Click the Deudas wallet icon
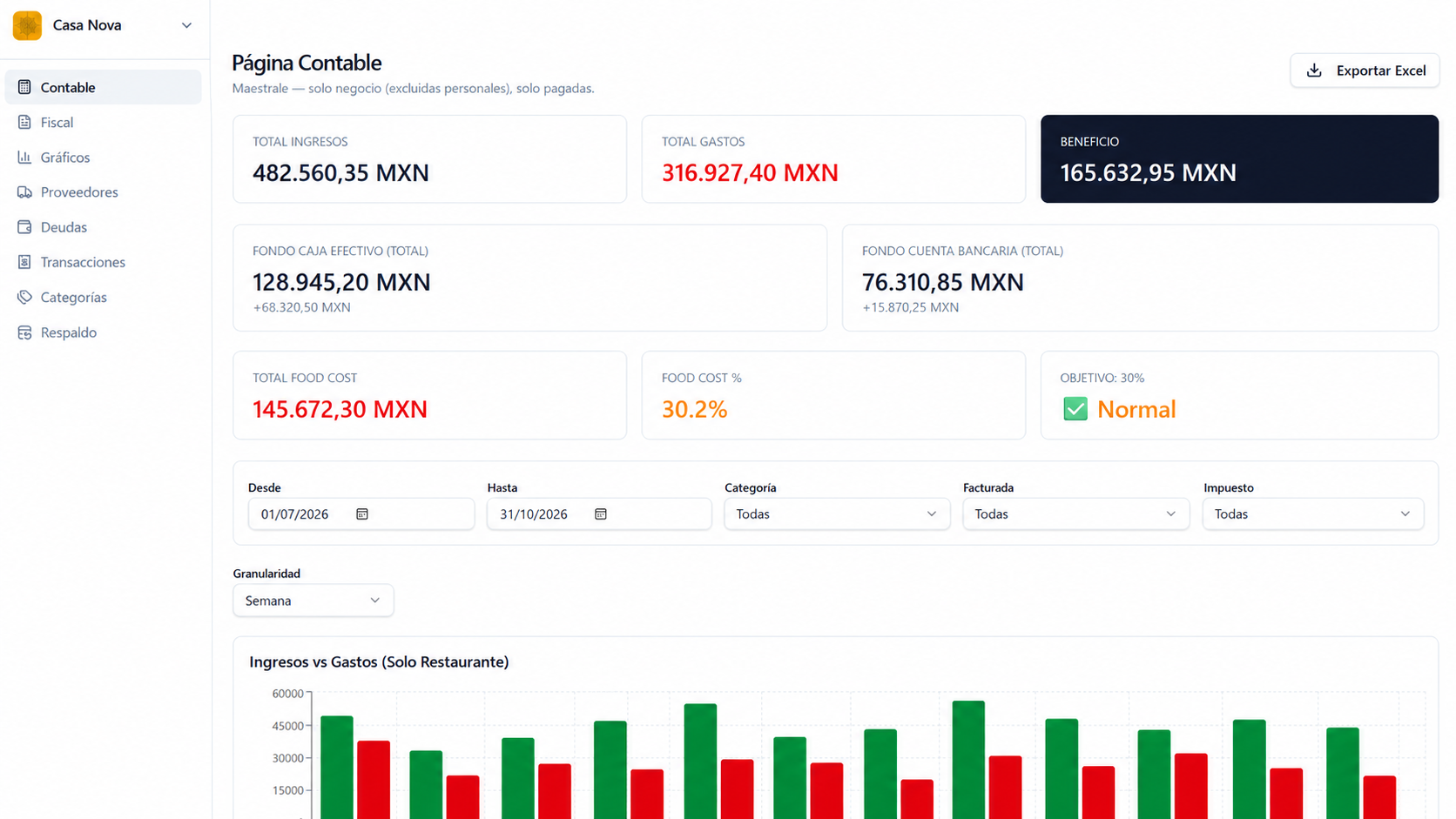 point(24,227)
